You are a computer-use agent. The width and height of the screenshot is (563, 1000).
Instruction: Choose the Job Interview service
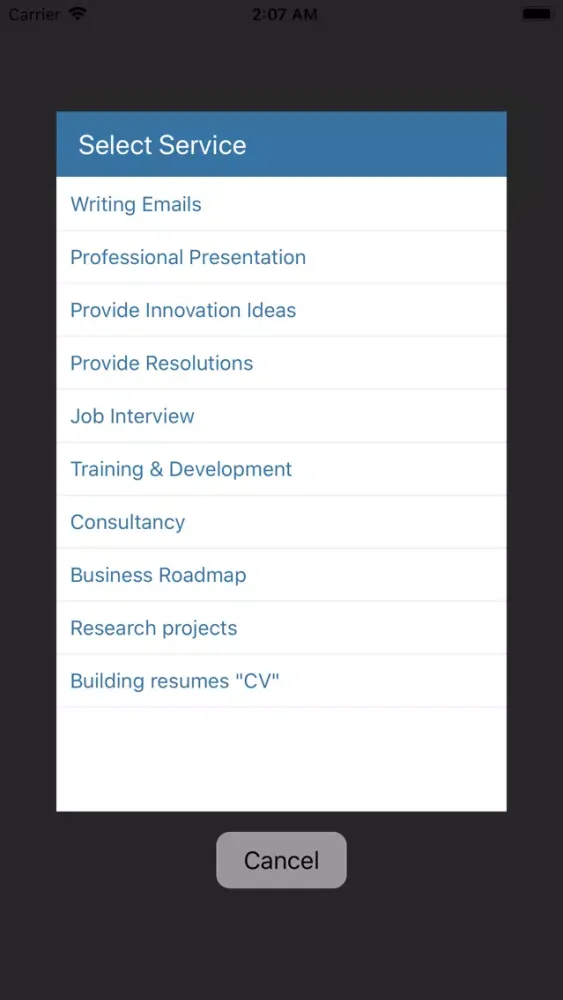click(x=281, y=416)
